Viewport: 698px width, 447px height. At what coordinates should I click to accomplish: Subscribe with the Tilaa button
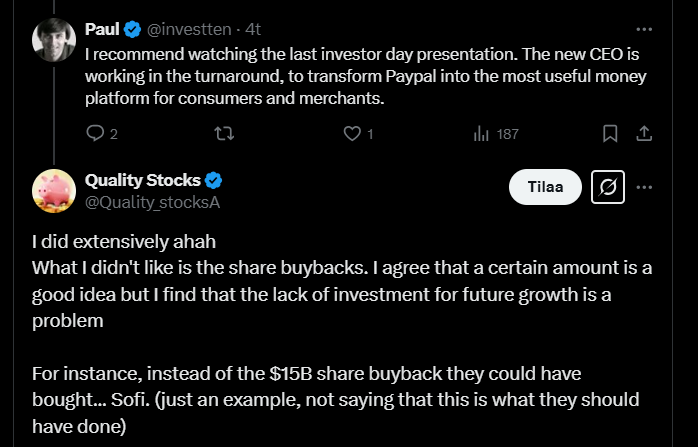545,187
